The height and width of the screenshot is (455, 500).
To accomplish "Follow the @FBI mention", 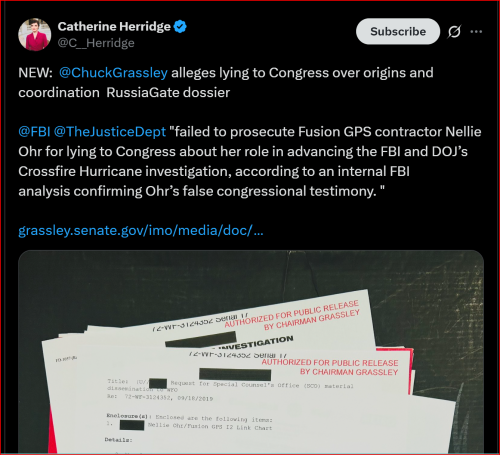I will pos(34,132).
